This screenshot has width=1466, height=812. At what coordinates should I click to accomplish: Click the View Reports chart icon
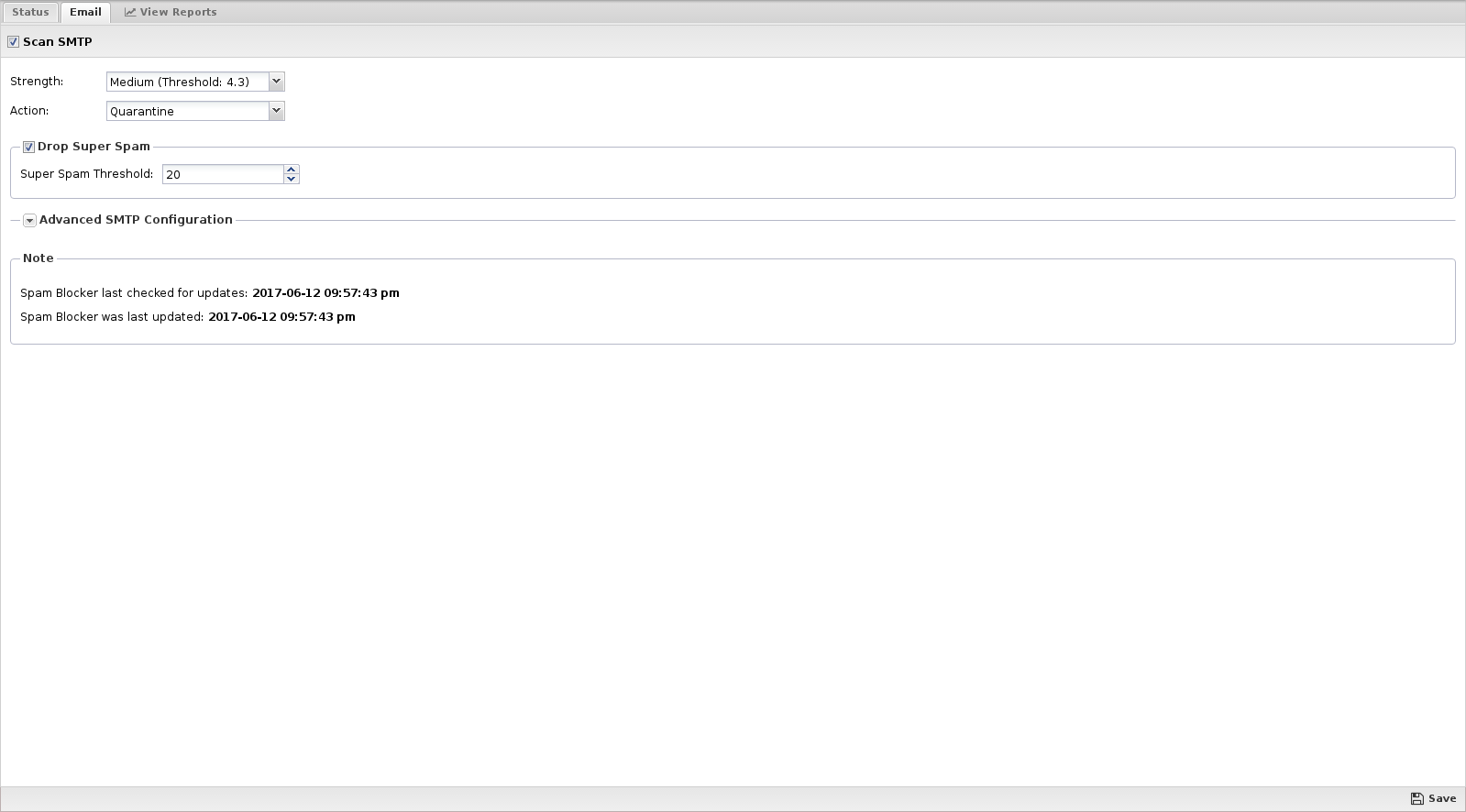(130, 12)
